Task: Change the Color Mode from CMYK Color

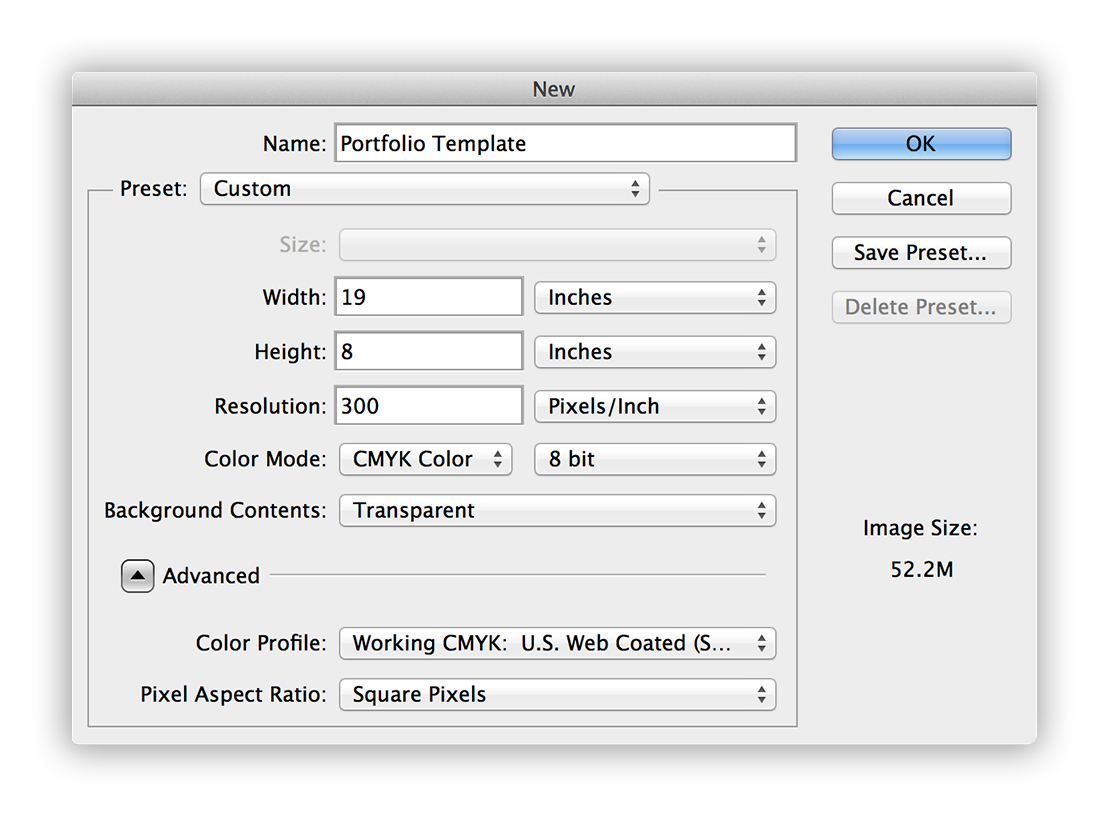Action: coord(425,459)
